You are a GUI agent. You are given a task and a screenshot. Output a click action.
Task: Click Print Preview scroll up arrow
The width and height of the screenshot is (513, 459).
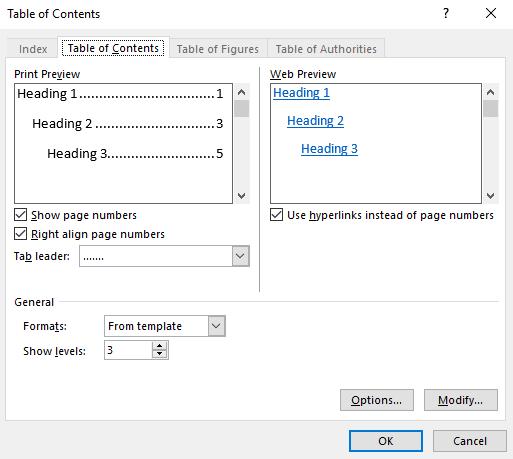242,92
